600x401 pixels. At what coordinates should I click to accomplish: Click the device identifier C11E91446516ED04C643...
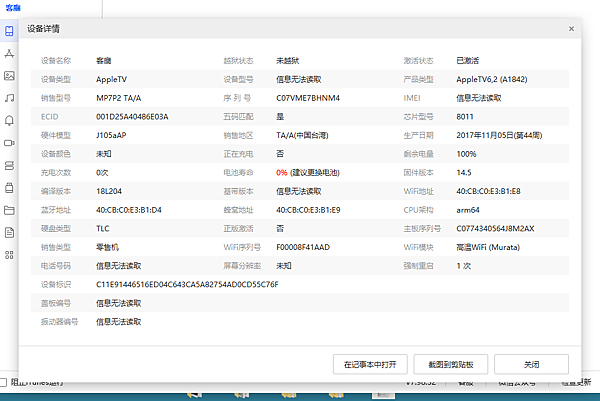point(187,285)
